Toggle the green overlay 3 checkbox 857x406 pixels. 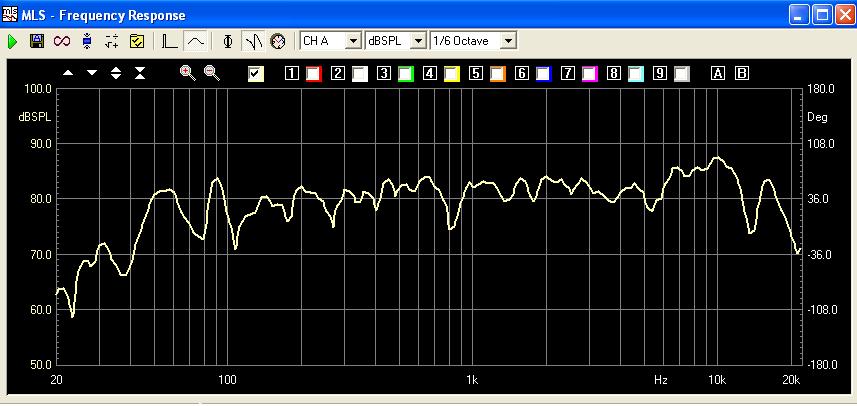tap(406, 73)
